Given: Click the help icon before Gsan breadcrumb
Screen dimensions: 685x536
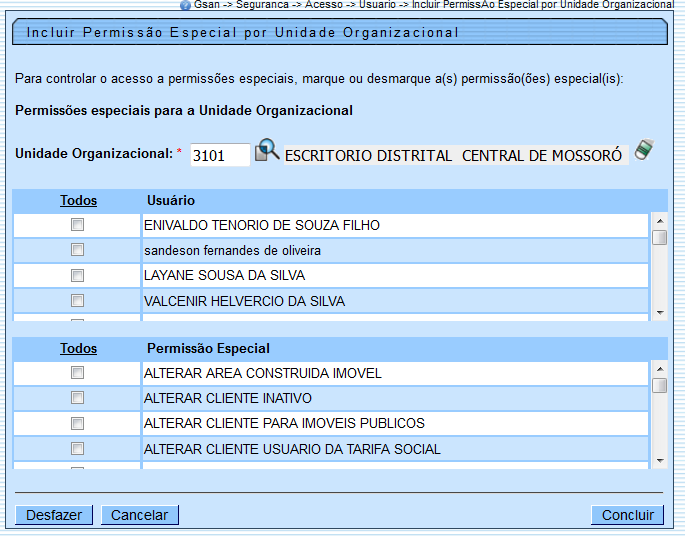Looking at the screenshot, I should [186, 5].
